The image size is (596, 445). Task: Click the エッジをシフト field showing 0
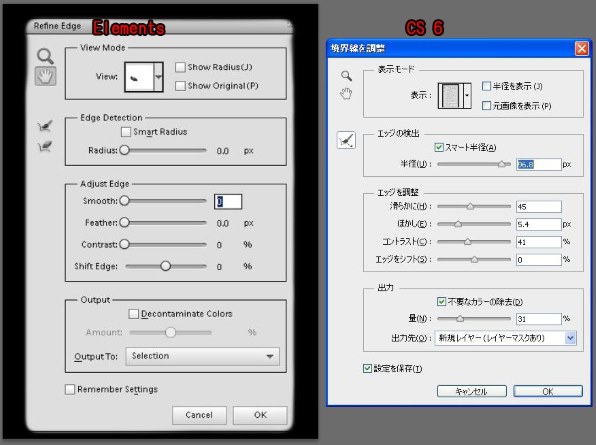point(539,260)
